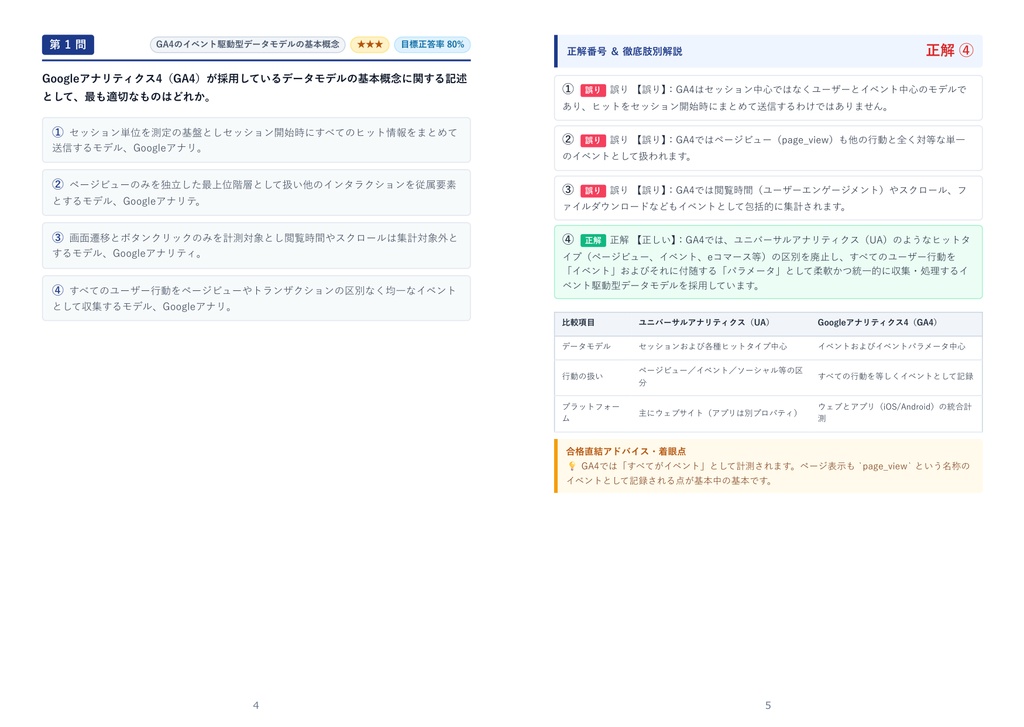The height and width of the screenshot is (727, 1024).
Task: Click the red 正解 ④ answer label
Action: pyautogui.click(x=950, y=50)
